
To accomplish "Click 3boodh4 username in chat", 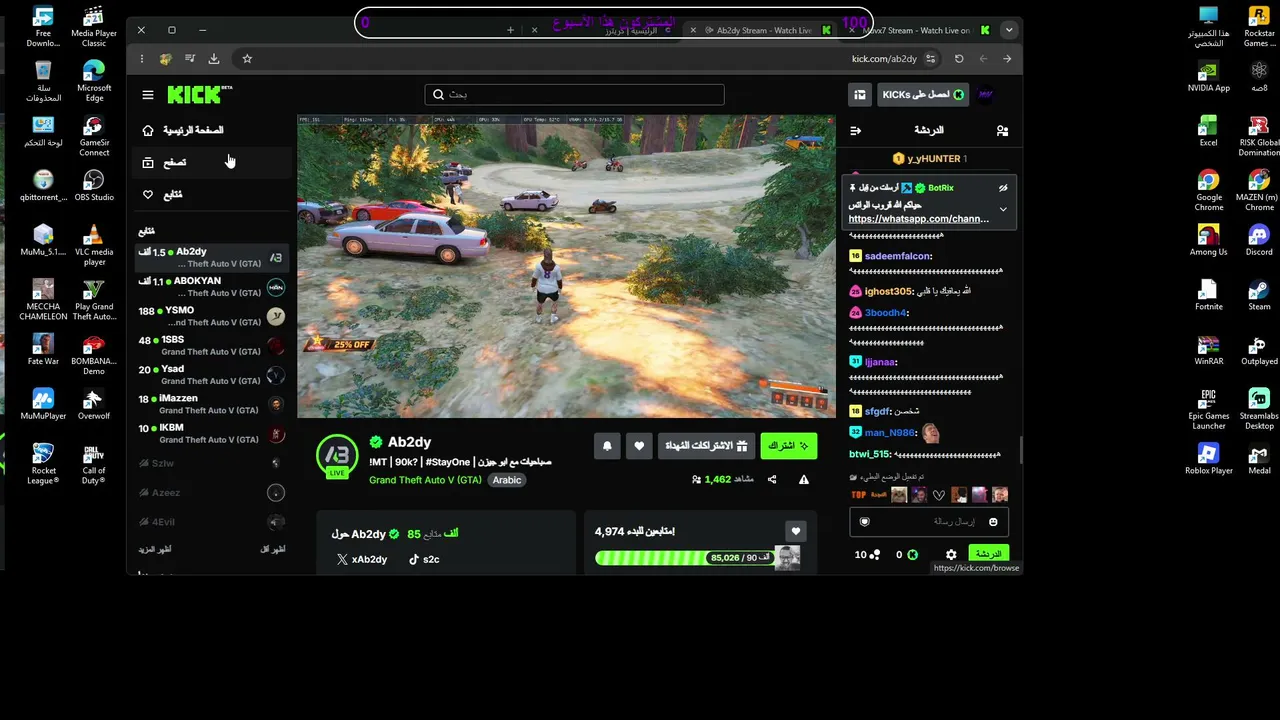I will tap(886, 313).
